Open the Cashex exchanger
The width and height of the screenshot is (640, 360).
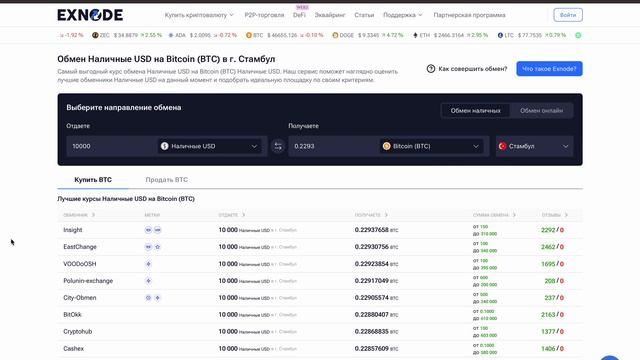tap(73, 349)
